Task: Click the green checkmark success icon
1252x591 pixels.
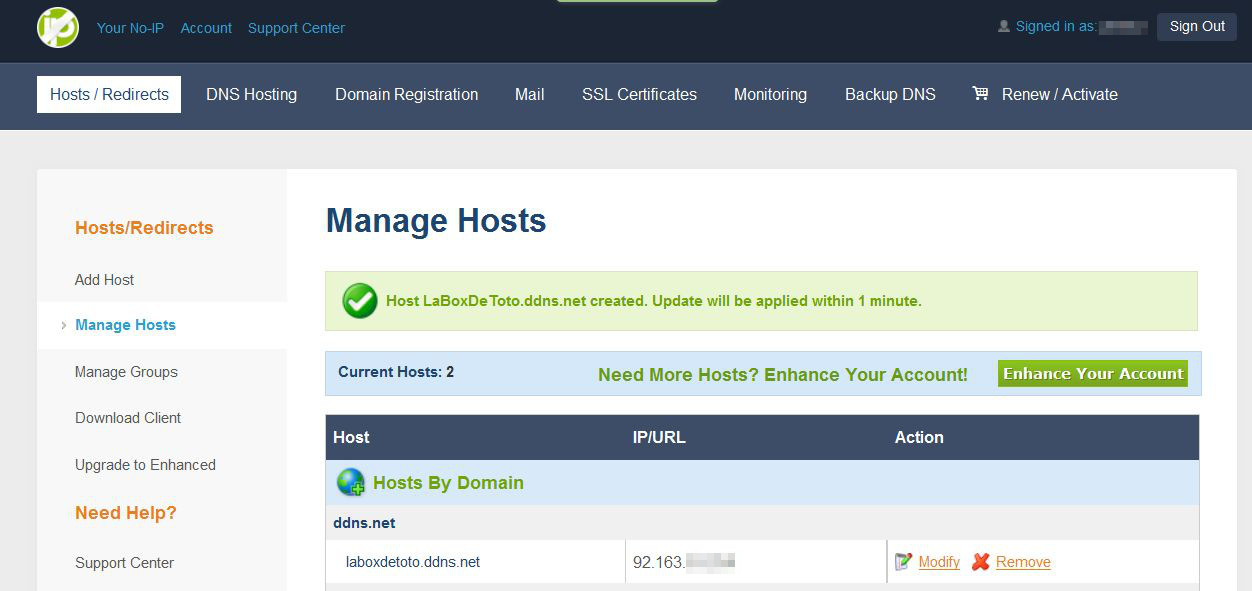Action: [359, 301]
